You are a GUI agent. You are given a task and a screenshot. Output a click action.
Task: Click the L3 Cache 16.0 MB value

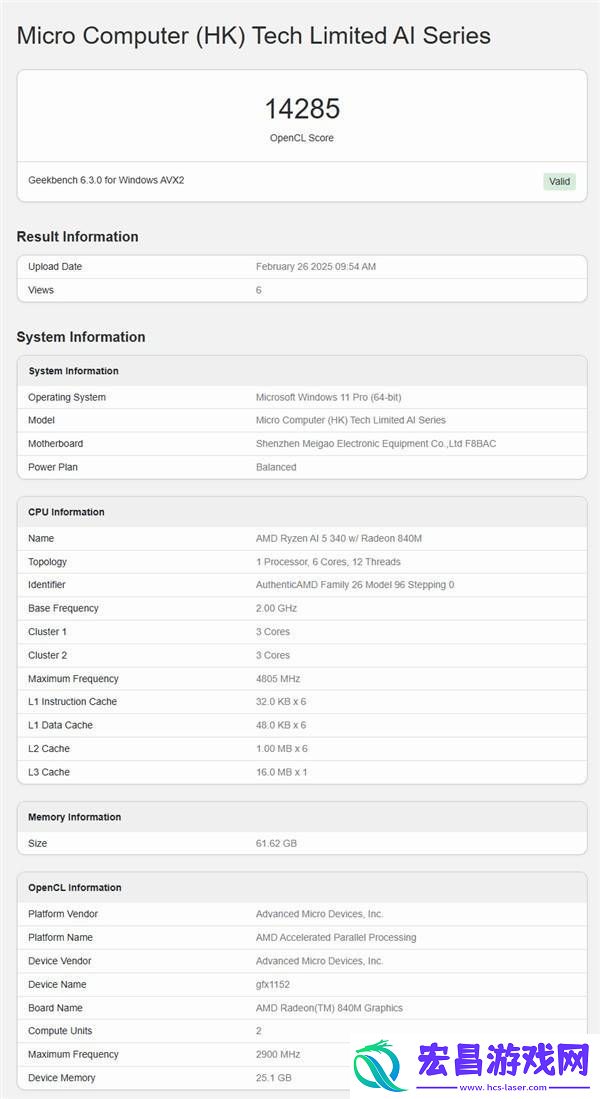pos(282,772)
